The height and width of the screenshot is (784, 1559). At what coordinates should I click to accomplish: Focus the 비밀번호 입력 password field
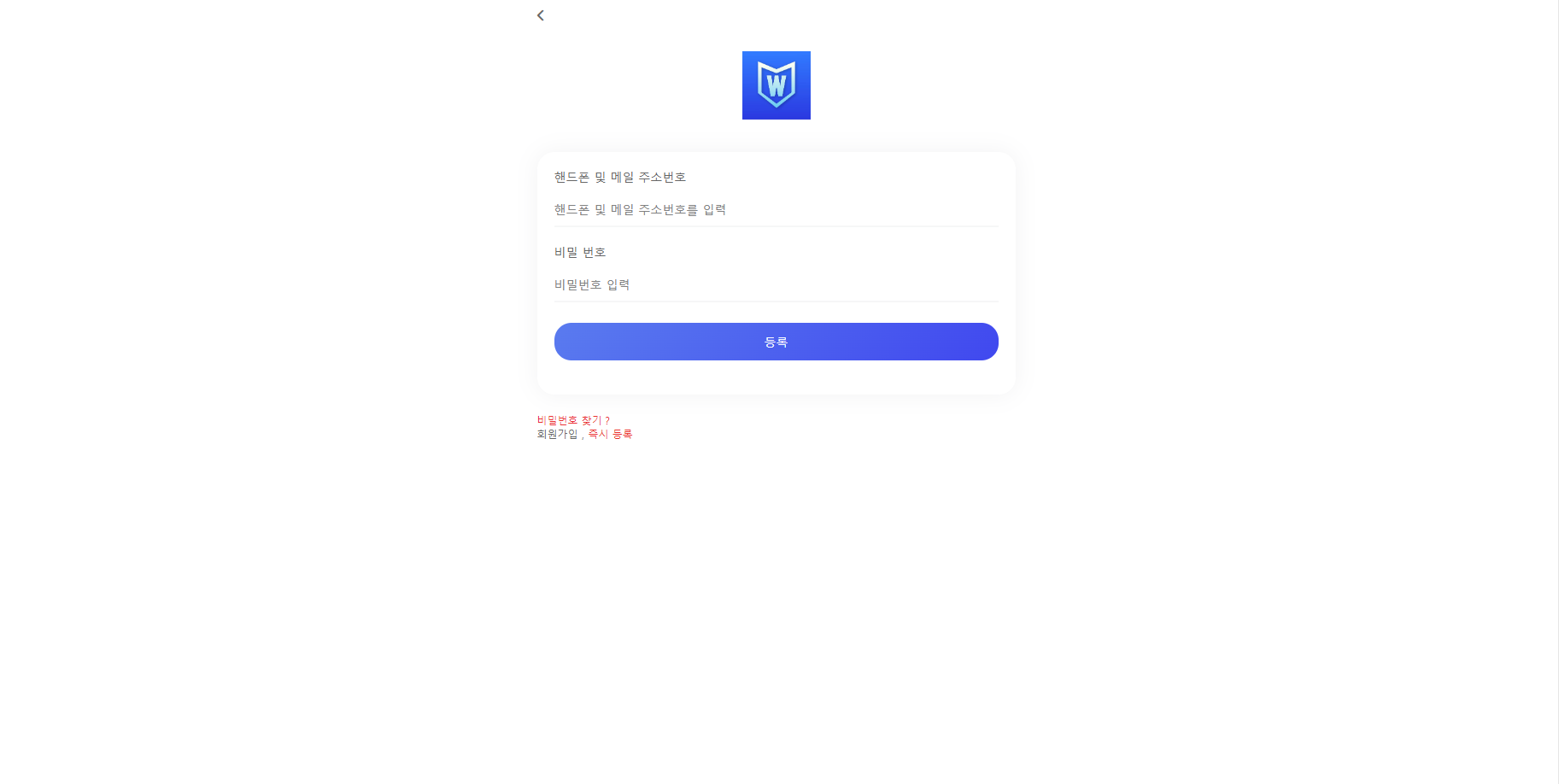click(x=776, y=284)
